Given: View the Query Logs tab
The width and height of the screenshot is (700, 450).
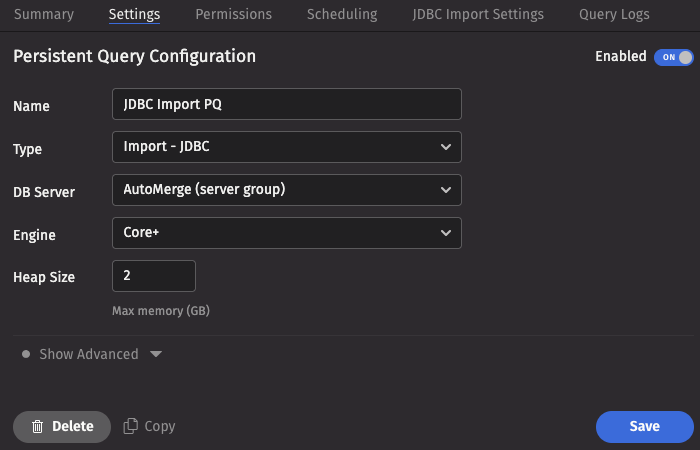Looking at the screenshot, I should [x=614, y=14].
